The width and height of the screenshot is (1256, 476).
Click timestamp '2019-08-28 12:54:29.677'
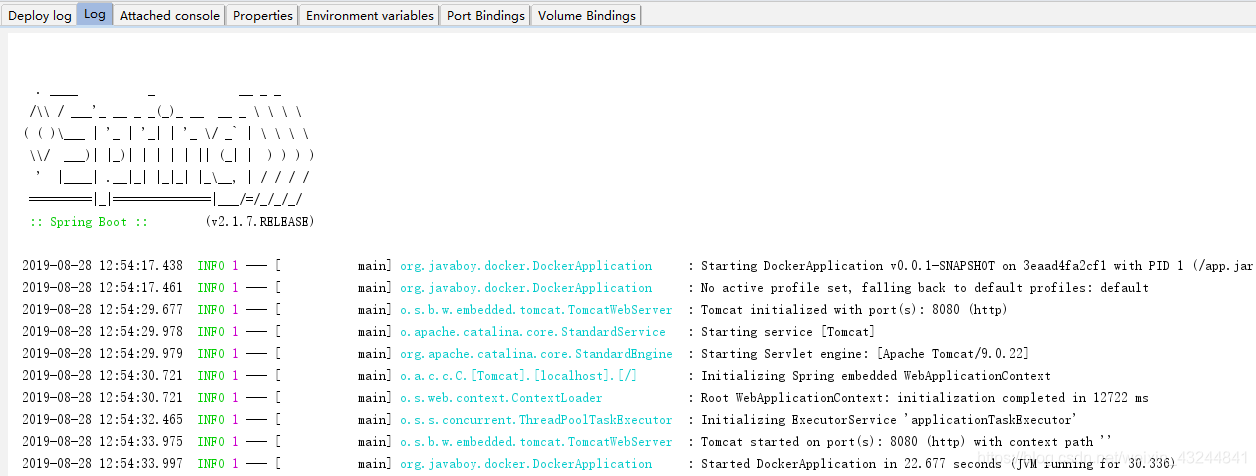[102, 310]
